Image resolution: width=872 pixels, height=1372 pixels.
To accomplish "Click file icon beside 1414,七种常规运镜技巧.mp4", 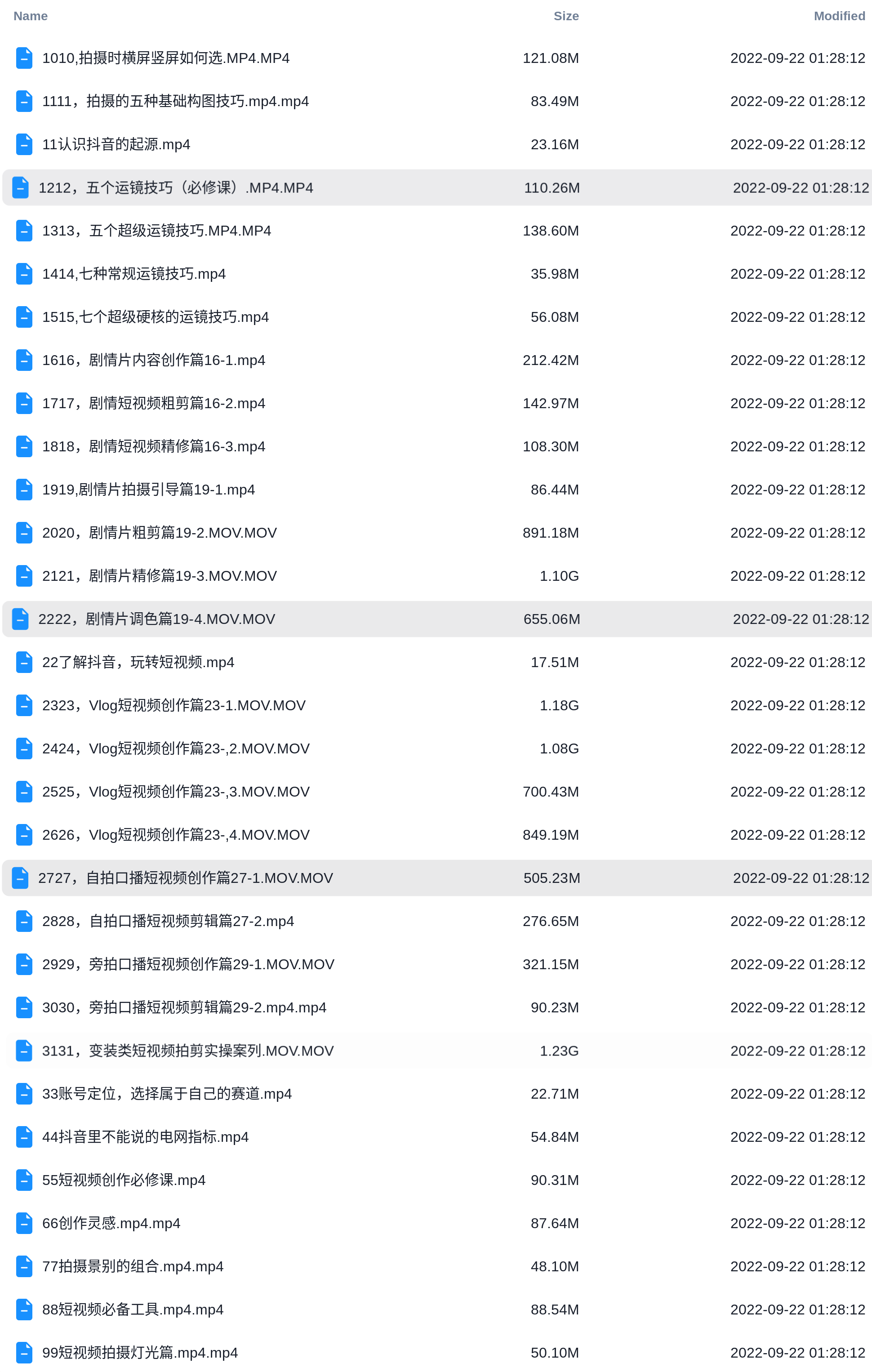I will (24, 274).
